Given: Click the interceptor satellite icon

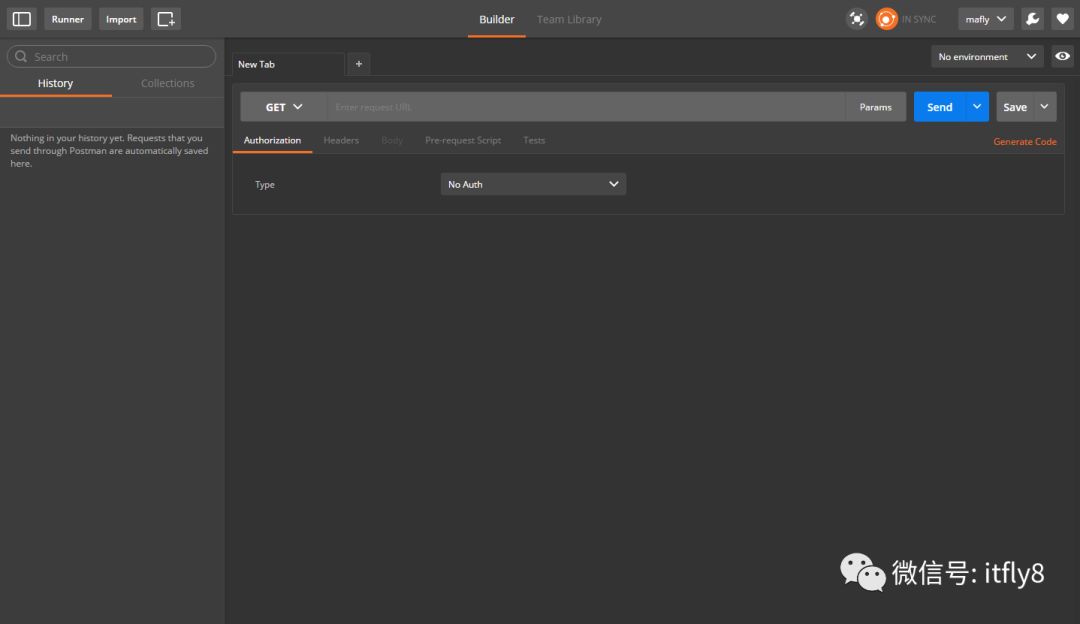Looking at the screenshot, I should pos(856,19).
